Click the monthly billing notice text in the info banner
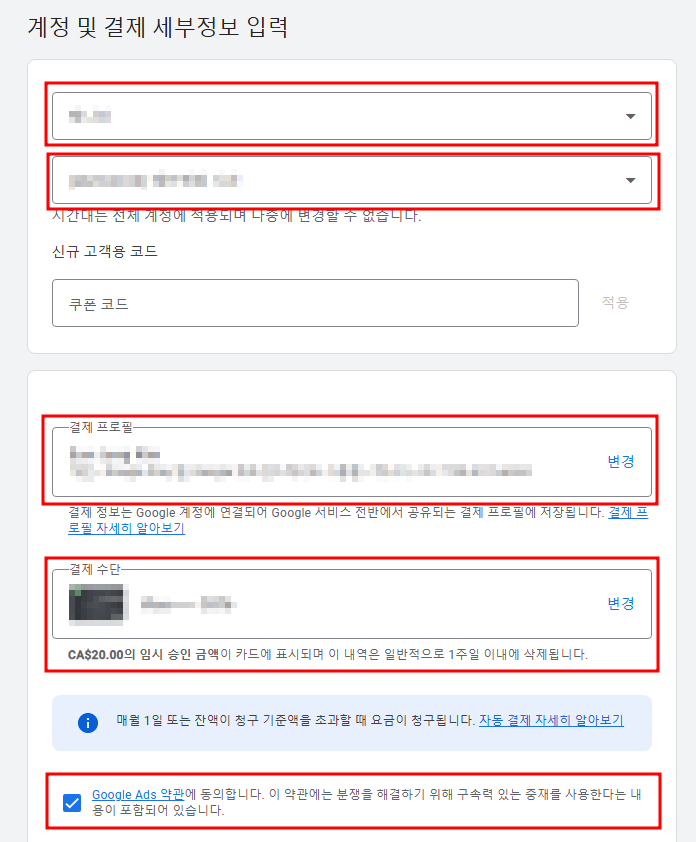The image size is (696, 842). click(x=296, y=720)
